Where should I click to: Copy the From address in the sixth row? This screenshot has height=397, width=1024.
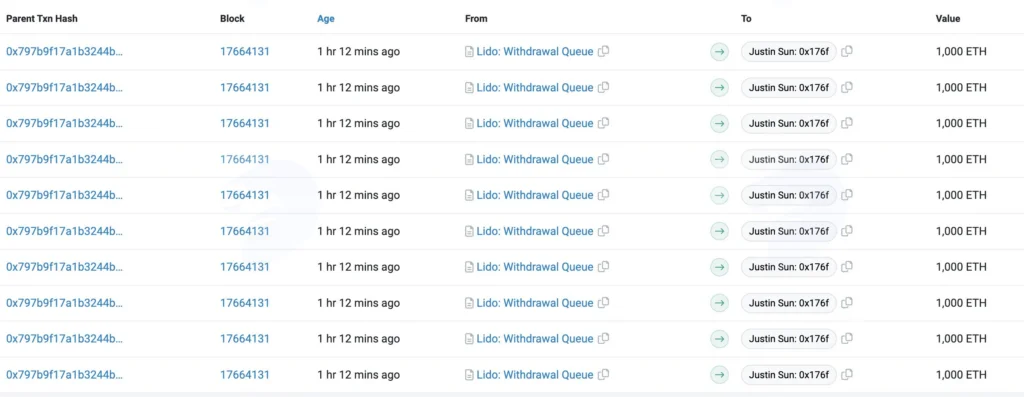pyautogui.click(x=603, y=231)
